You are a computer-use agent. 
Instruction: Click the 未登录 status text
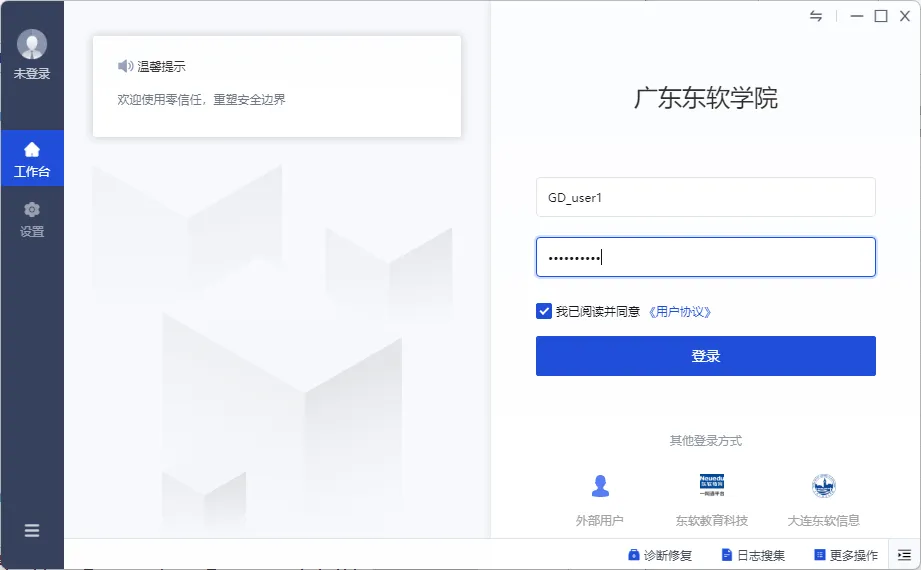pos(32,73)
